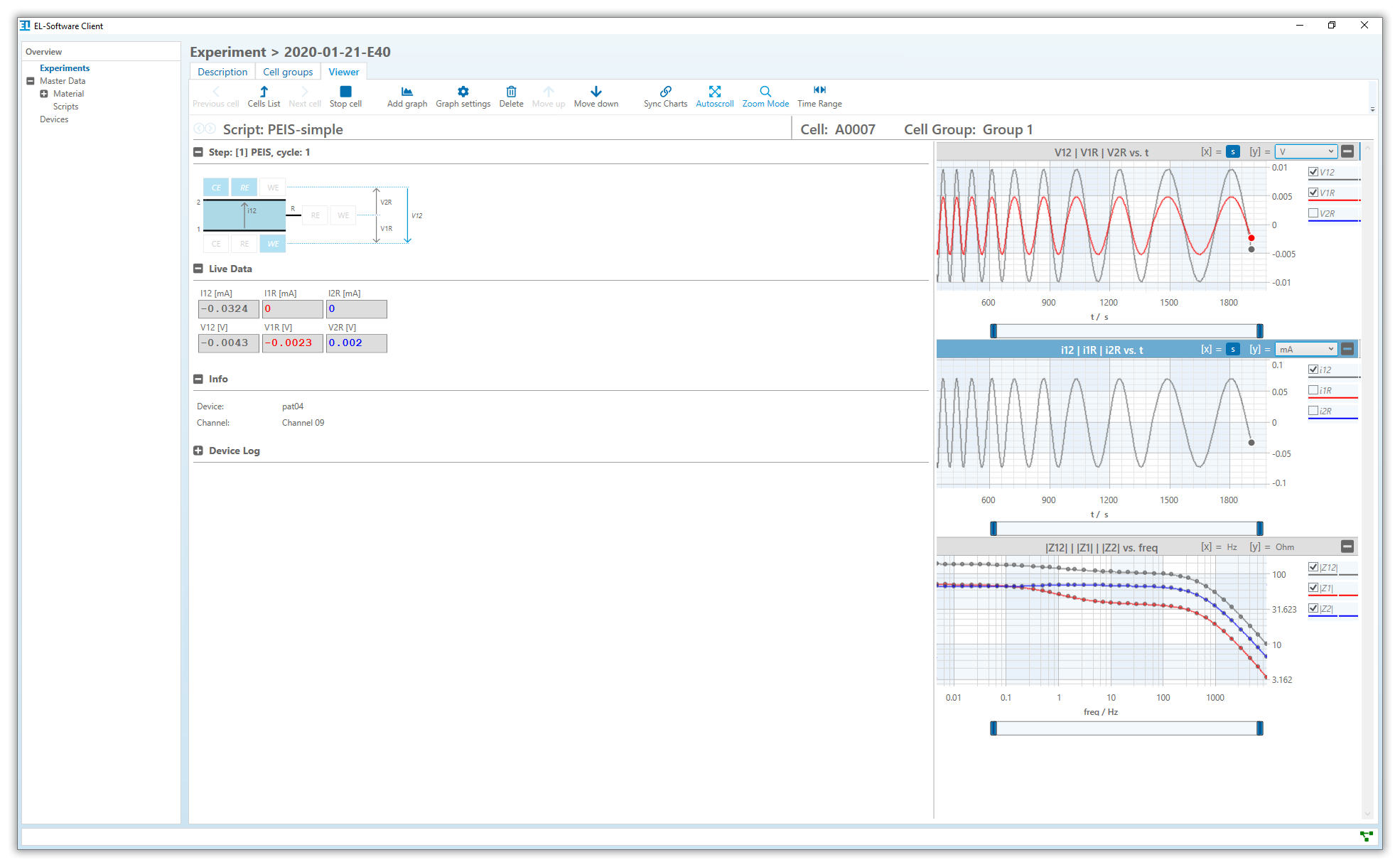Click the script navigation arrows icon
The width and height of the screenshot is (1400, 867).
[x=205, y=129]
